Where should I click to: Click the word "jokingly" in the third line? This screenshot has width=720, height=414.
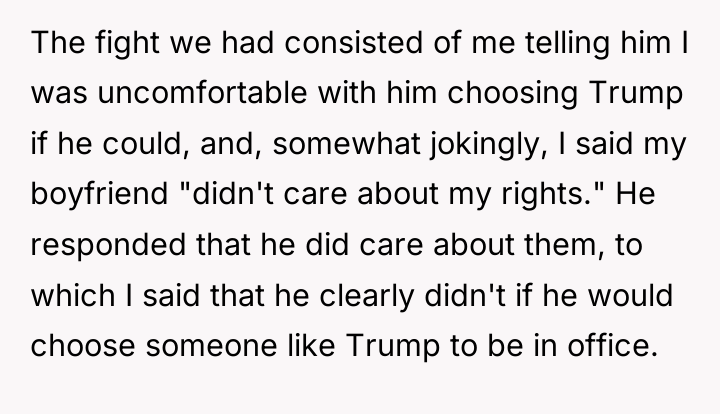[x=489, y=145]
